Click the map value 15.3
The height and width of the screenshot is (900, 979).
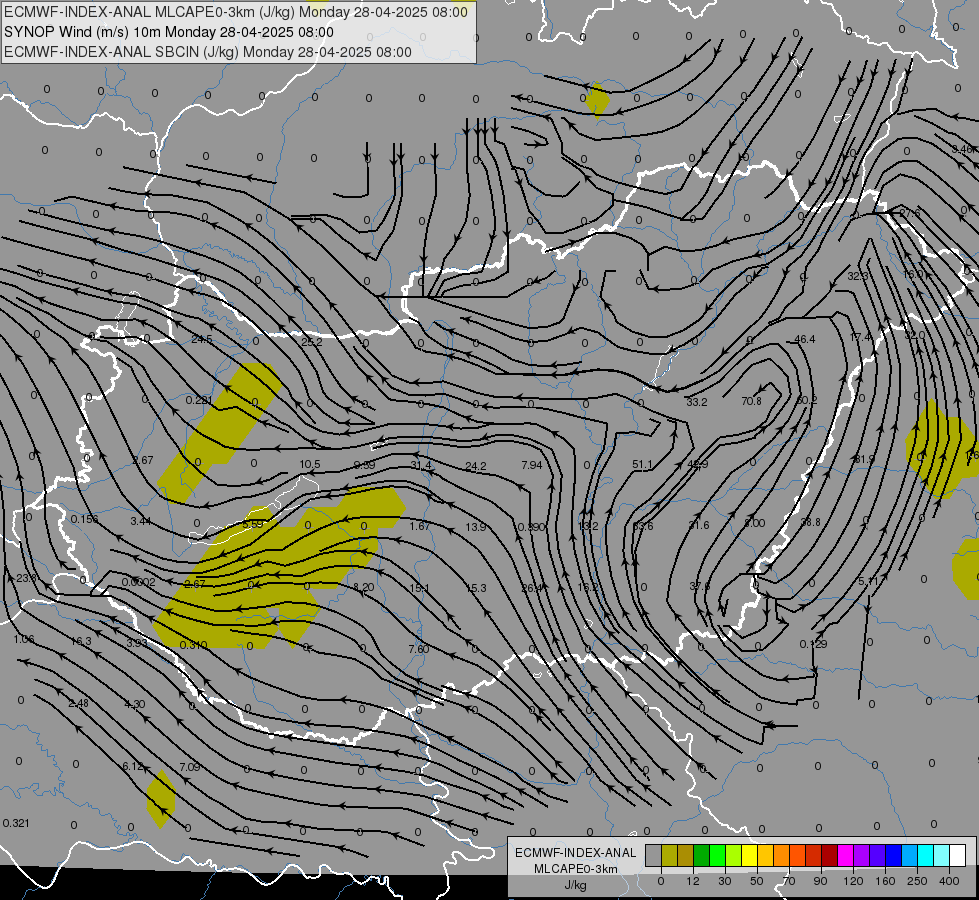point(476,588)
